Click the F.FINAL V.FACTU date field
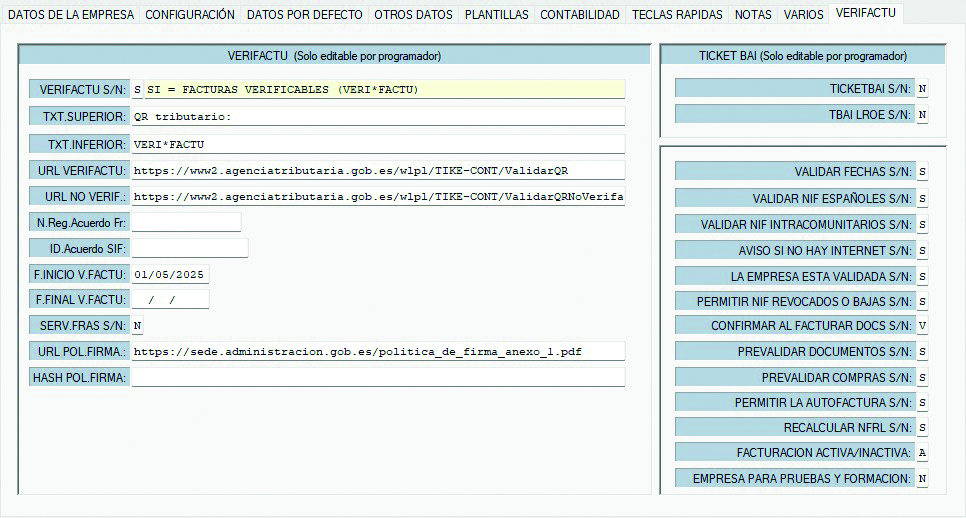 click(169, 300)
